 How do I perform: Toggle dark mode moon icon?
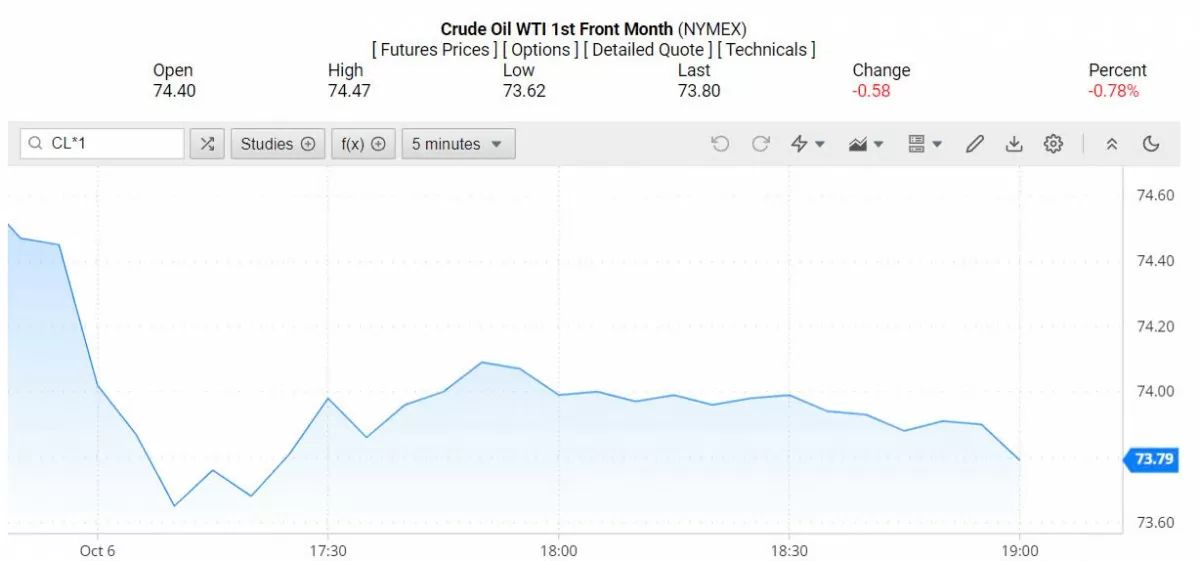(x=1151, y=144)
